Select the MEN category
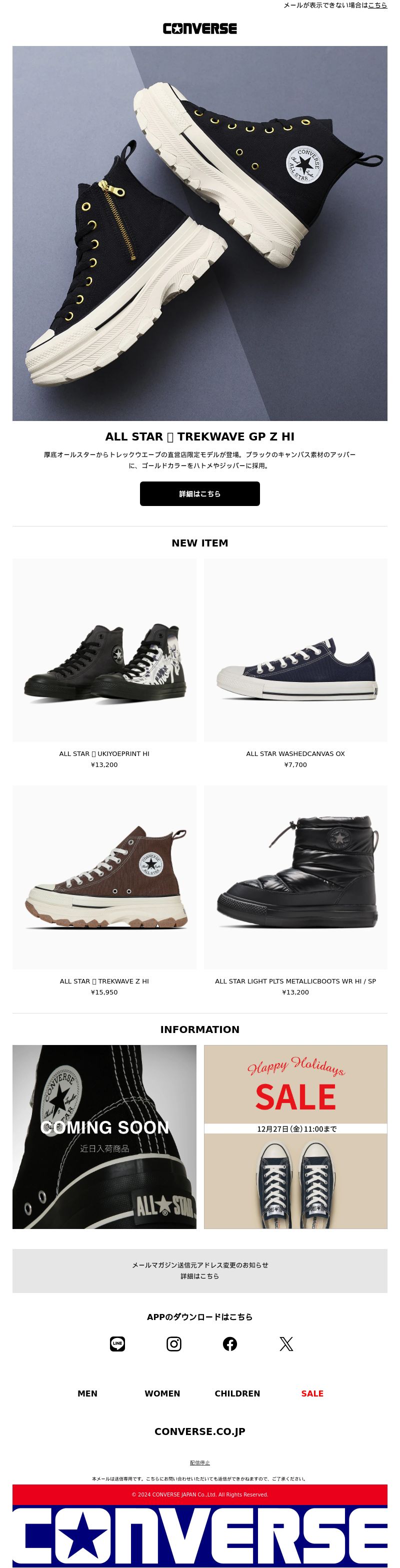 [87, 1393]
